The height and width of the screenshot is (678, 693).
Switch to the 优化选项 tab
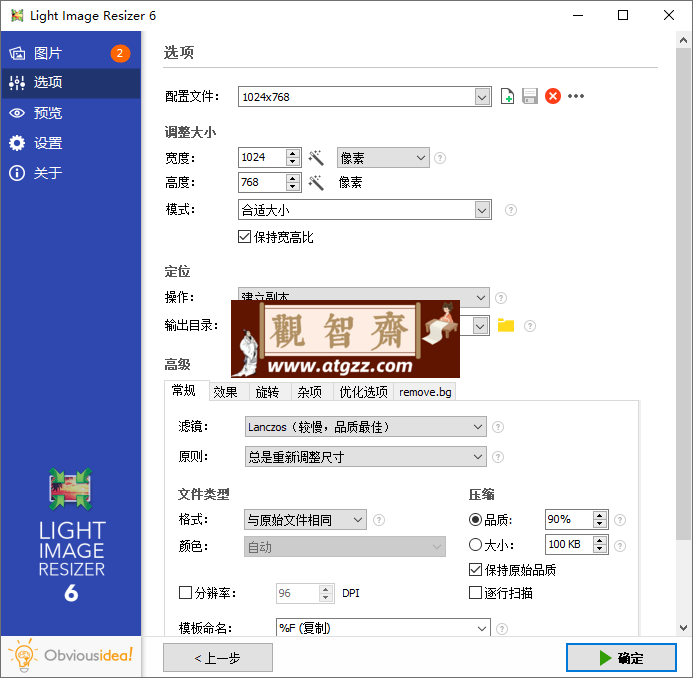coord(363,392)
